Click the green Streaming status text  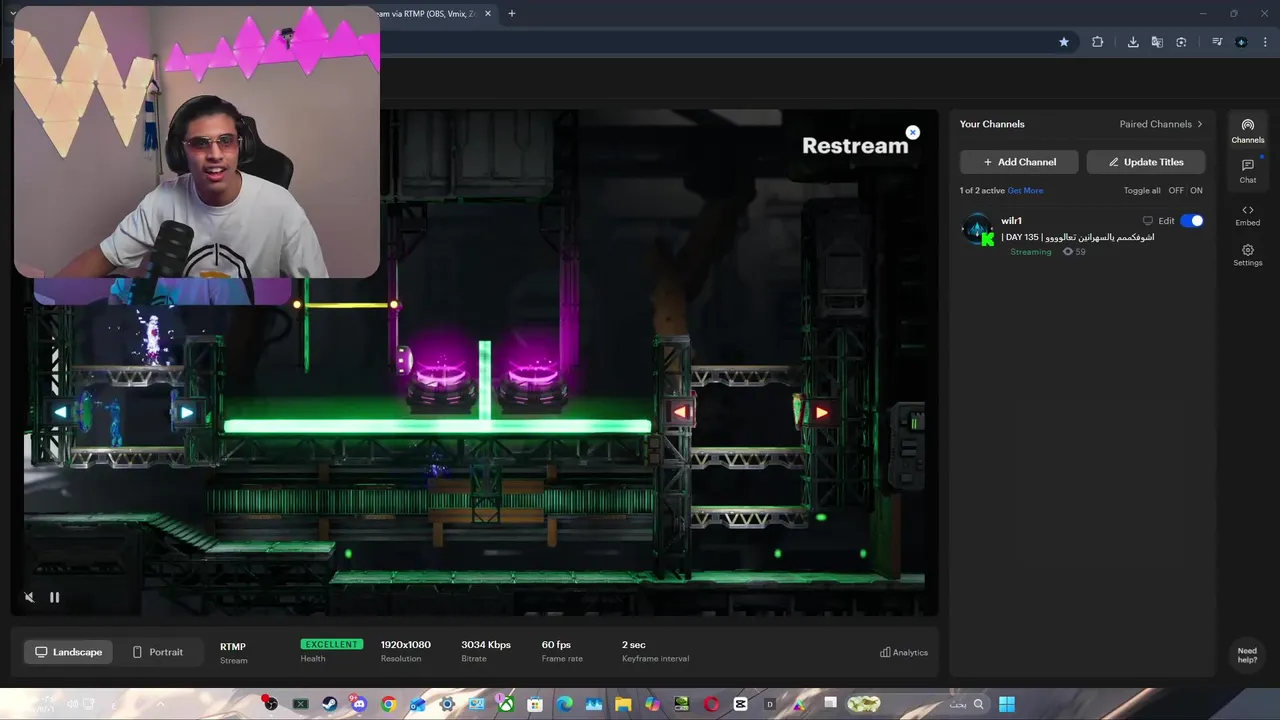click(x=1030, y=252)
